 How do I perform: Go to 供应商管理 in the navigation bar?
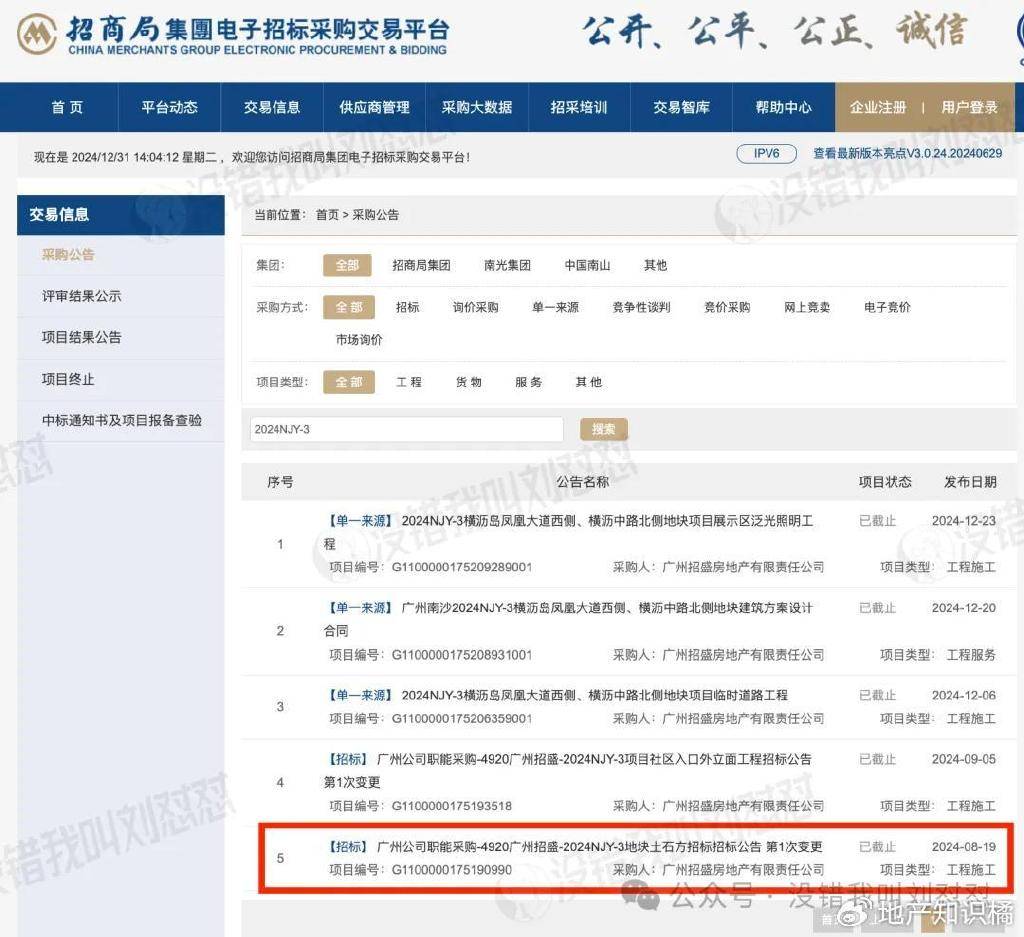[374, 107]
